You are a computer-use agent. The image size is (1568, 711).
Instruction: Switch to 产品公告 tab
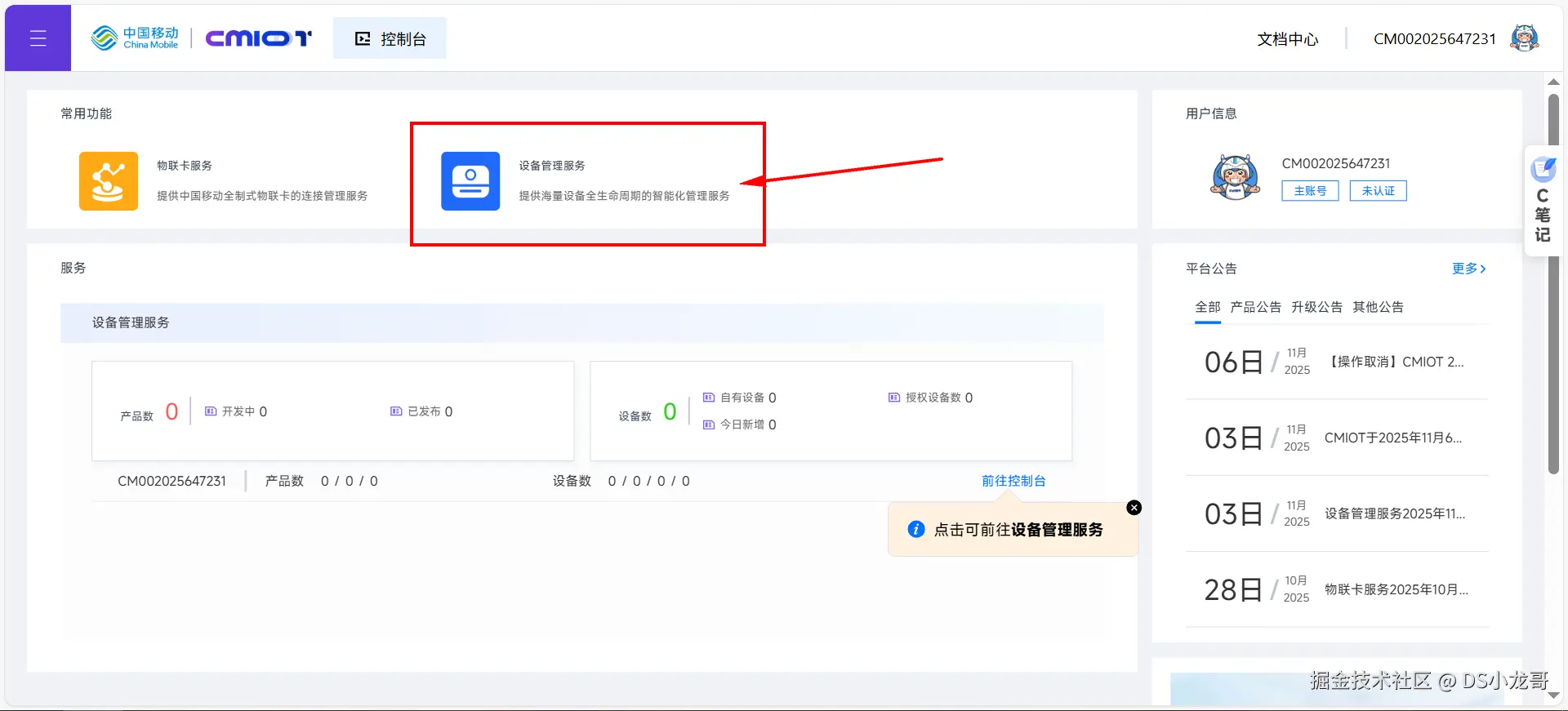pos(1255,307)
